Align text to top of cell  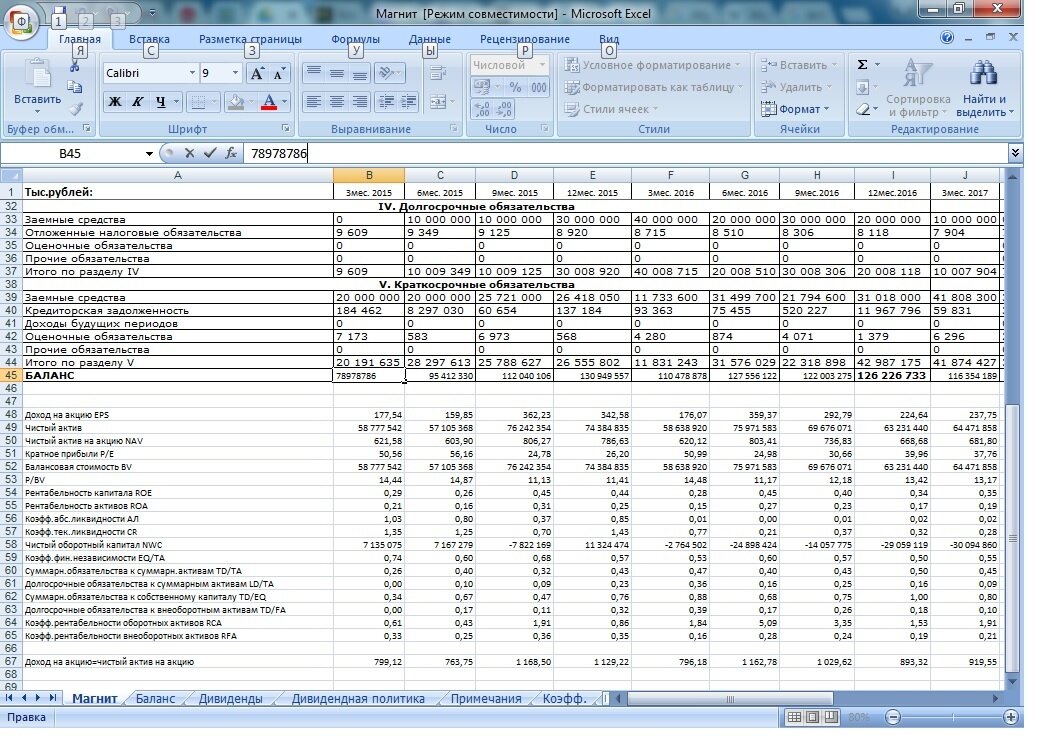click(x=314, y=73)
